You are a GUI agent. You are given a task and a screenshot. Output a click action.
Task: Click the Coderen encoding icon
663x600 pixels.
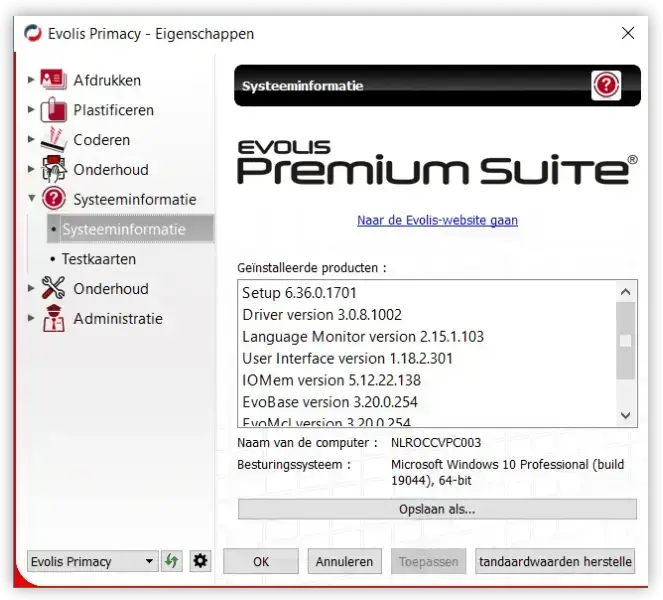[x=53, y=139]
